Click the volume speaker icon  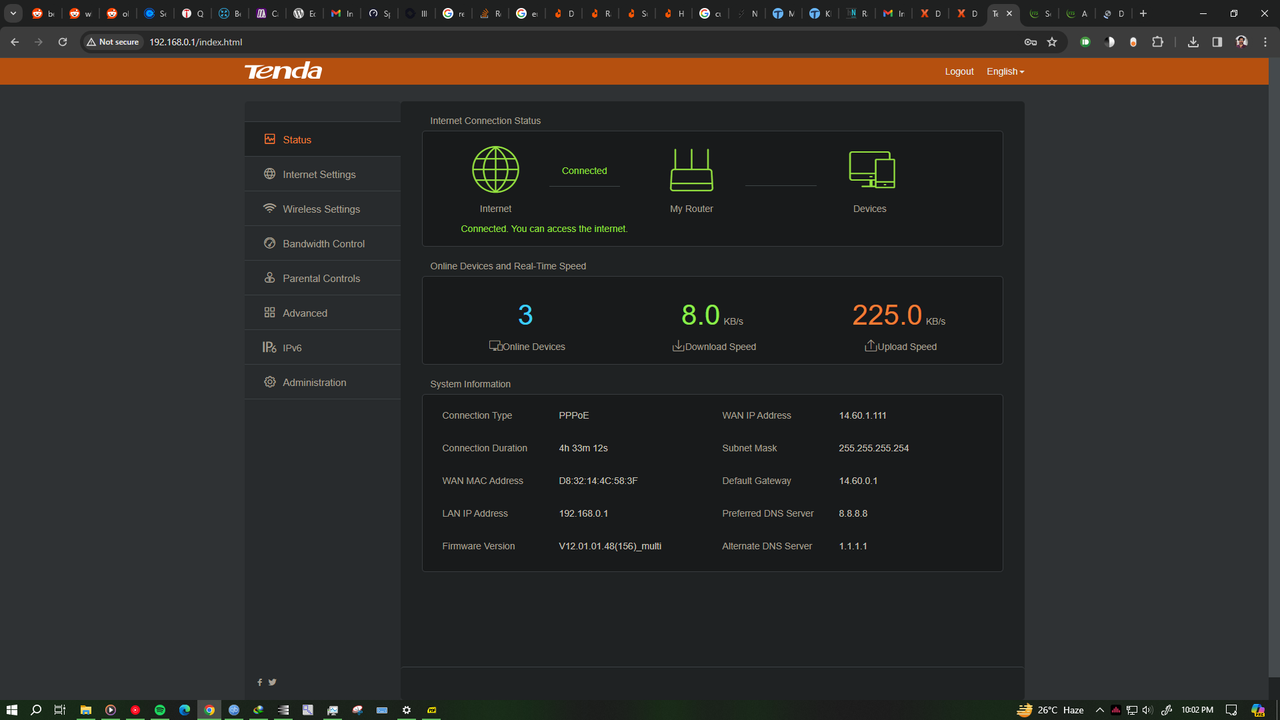pos(1148,710)
